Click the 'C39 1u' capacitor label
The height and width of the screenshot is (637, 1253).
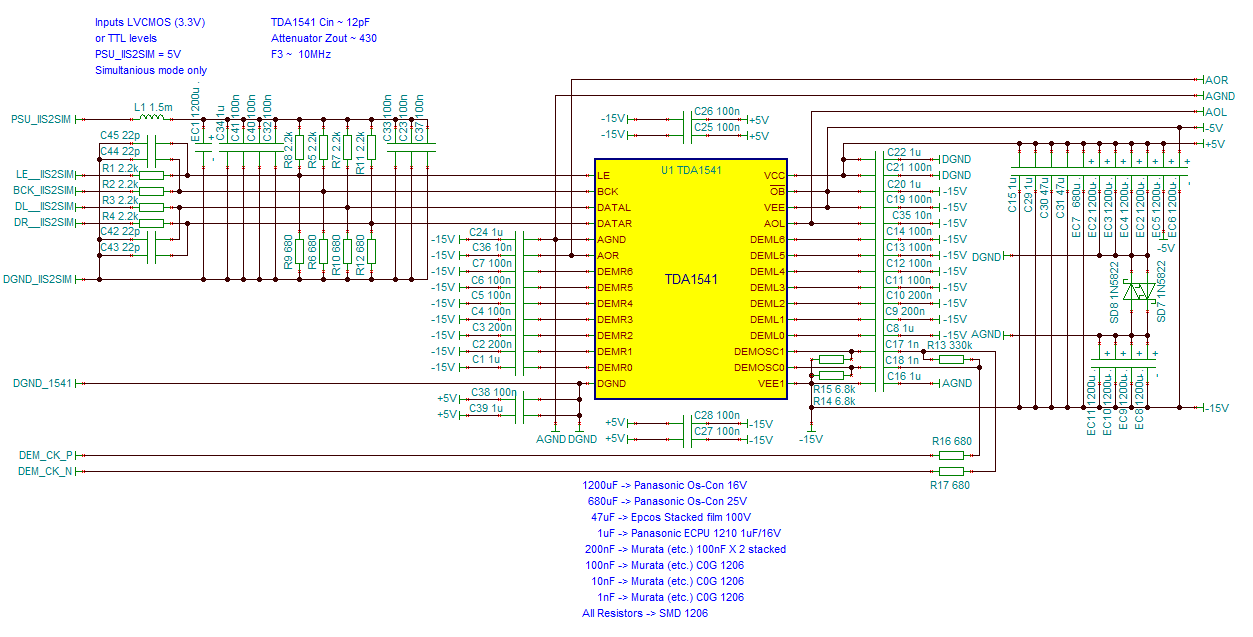click(487, 408)
